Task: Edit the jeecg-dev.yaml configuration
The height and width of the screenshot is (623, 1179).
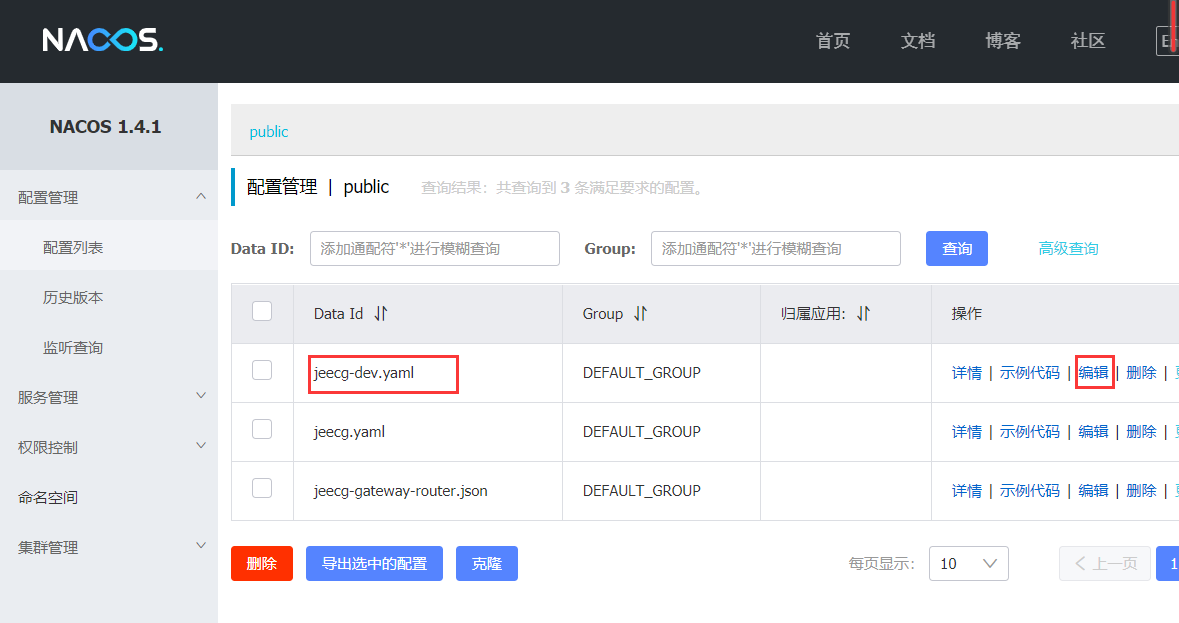Action: click(1093, 371)
